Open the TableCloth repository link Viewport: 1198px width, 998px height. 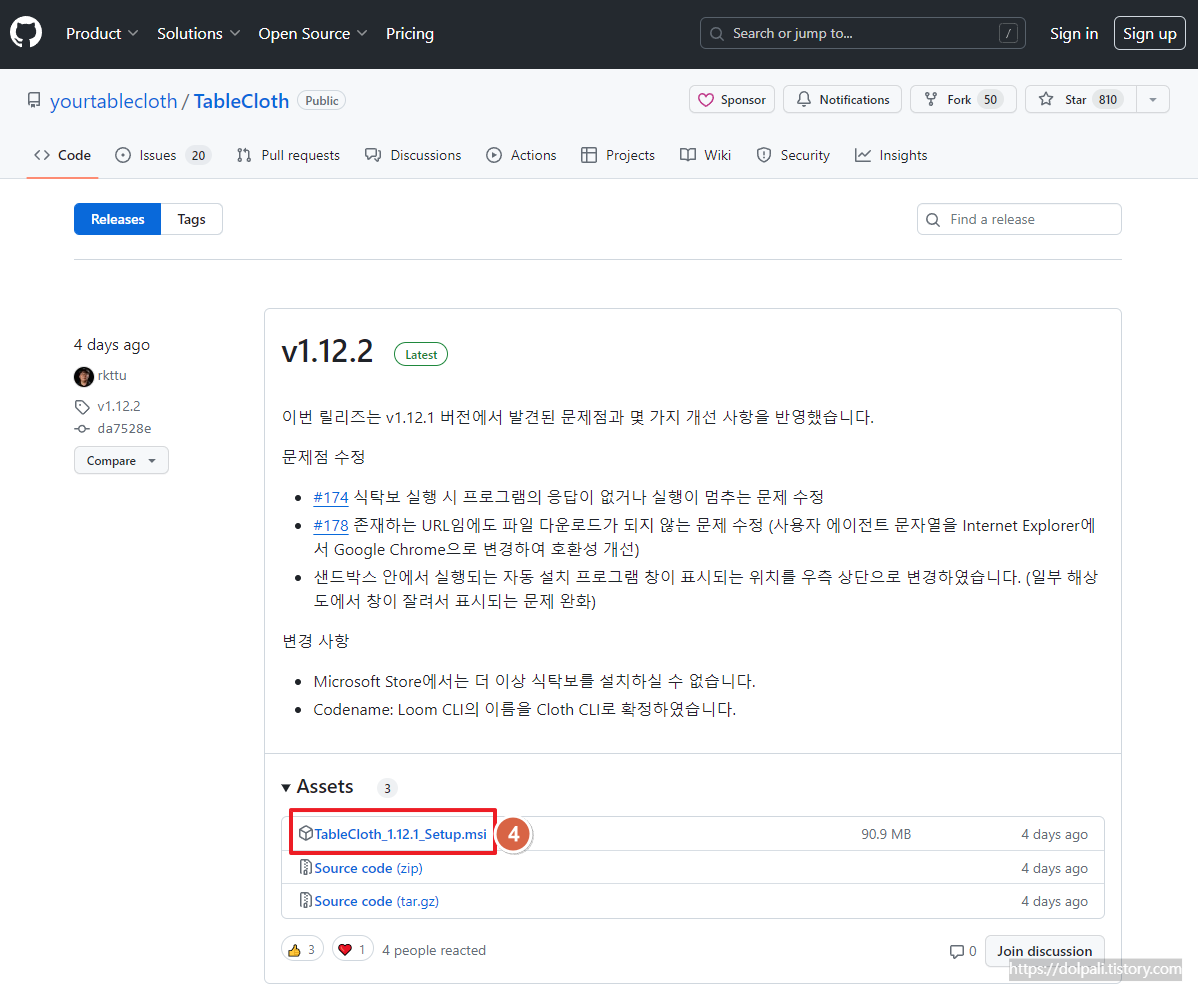pos(241,101)
